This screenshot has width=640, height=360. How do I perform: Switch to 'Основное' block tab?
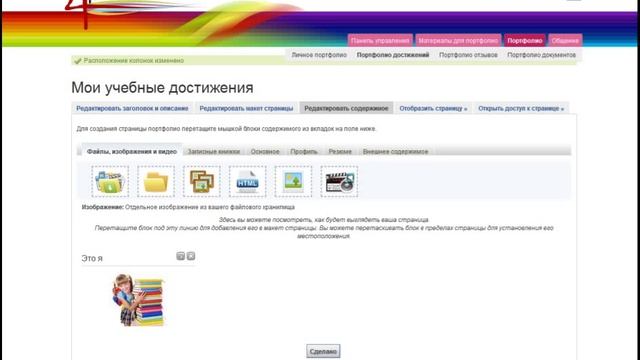(265, 151)
